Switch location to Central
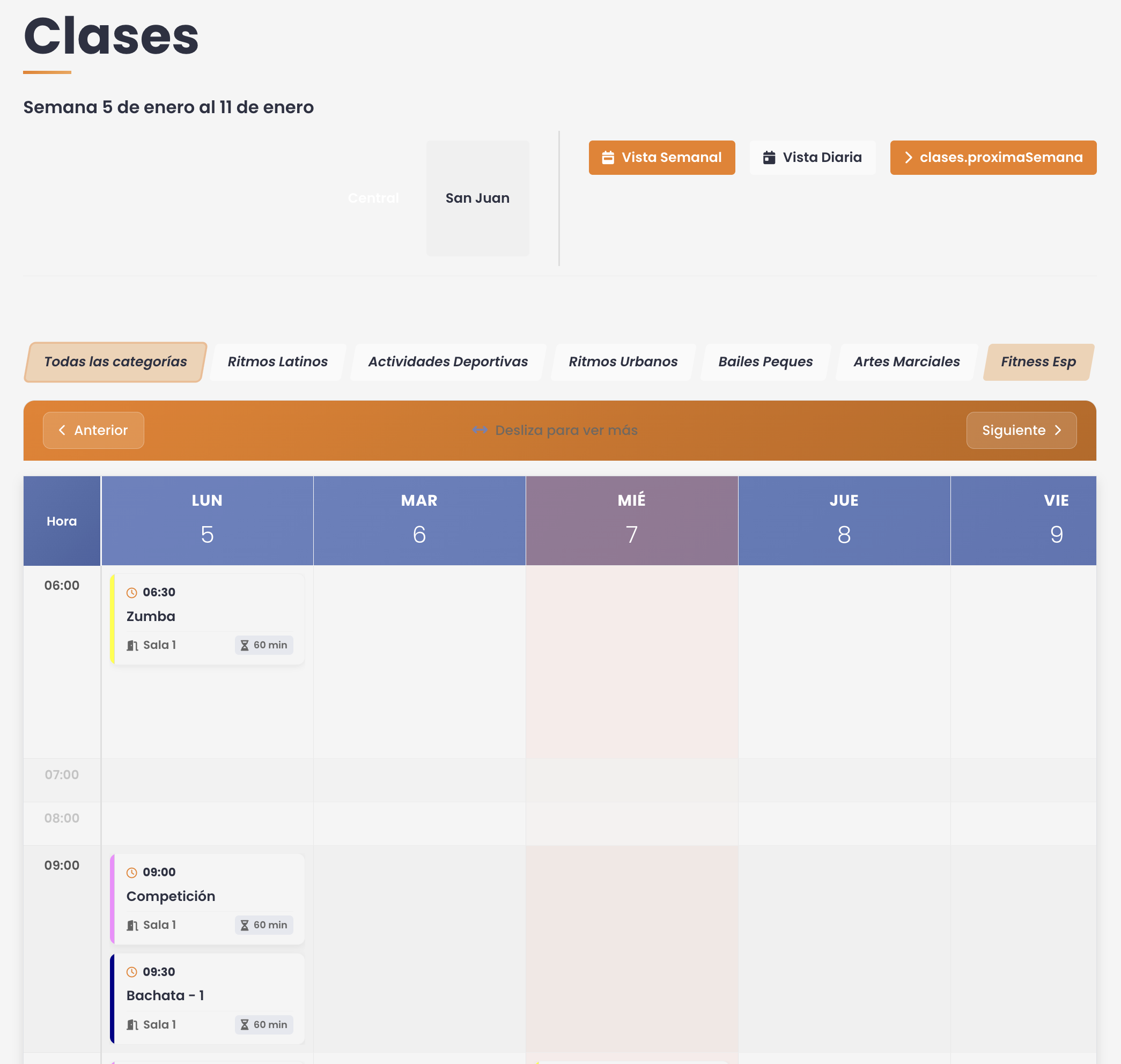The image size is (1121, 1064). (373, 198)
